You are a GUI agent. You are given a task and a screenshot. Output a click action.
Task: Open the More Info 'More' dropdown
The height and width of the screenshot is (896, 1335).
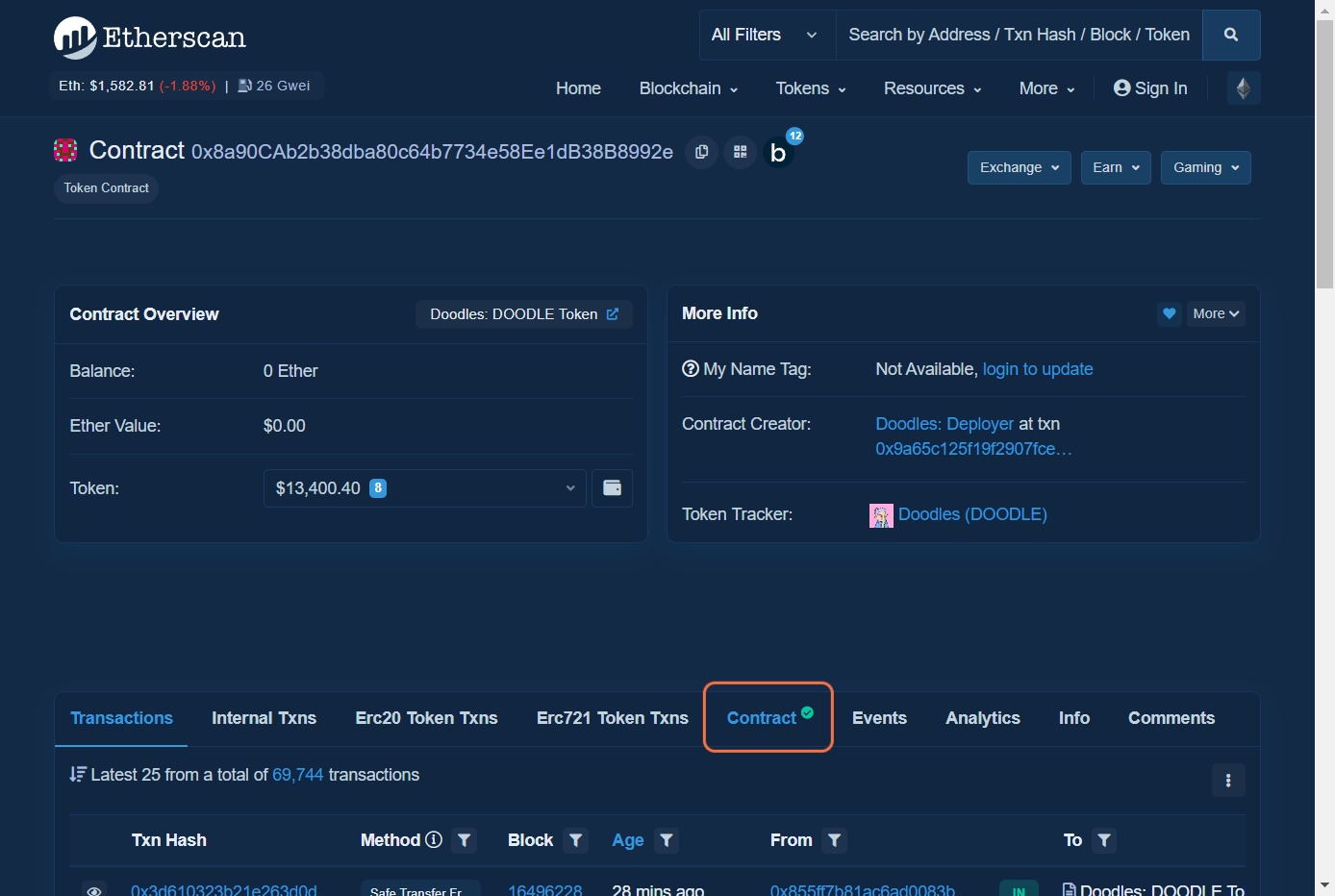1216,313
